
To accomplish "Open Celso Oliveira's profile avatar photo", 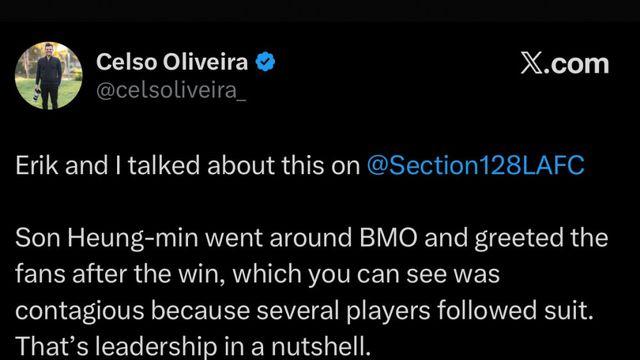I will [49, 76].
